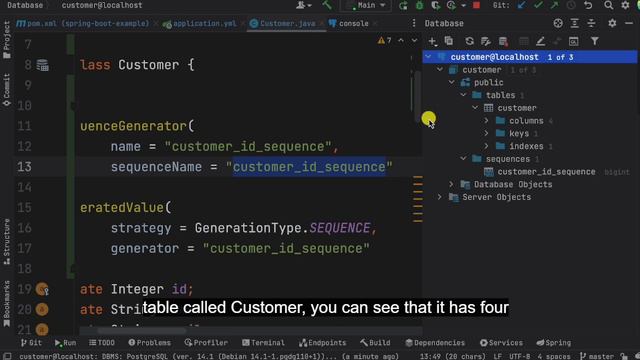Click Git Push green arrow icon
The height and width of the screenshot is (360, 640).
pyautogui.click(x=554, y=5)
